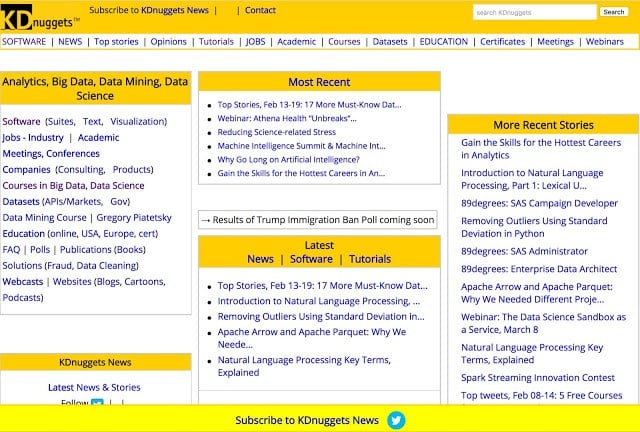Open the NEWS menu item
This screenshot has height=432, width=640.
click(70, 42)
